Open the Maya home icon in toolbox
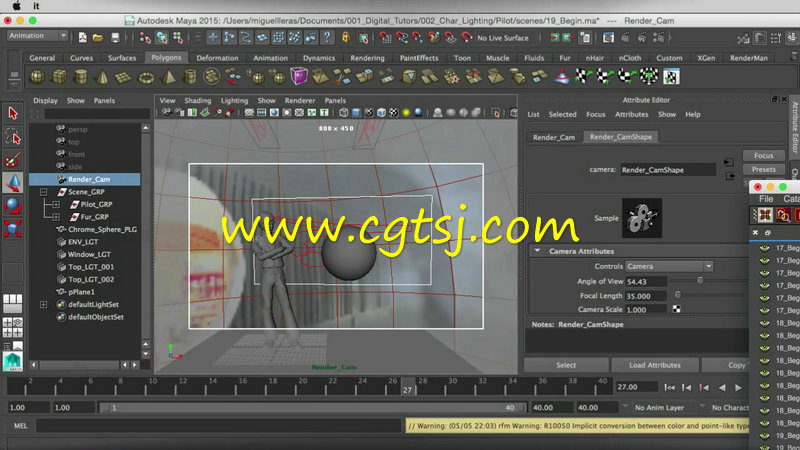The image size is (800, 450). [12, 361]
